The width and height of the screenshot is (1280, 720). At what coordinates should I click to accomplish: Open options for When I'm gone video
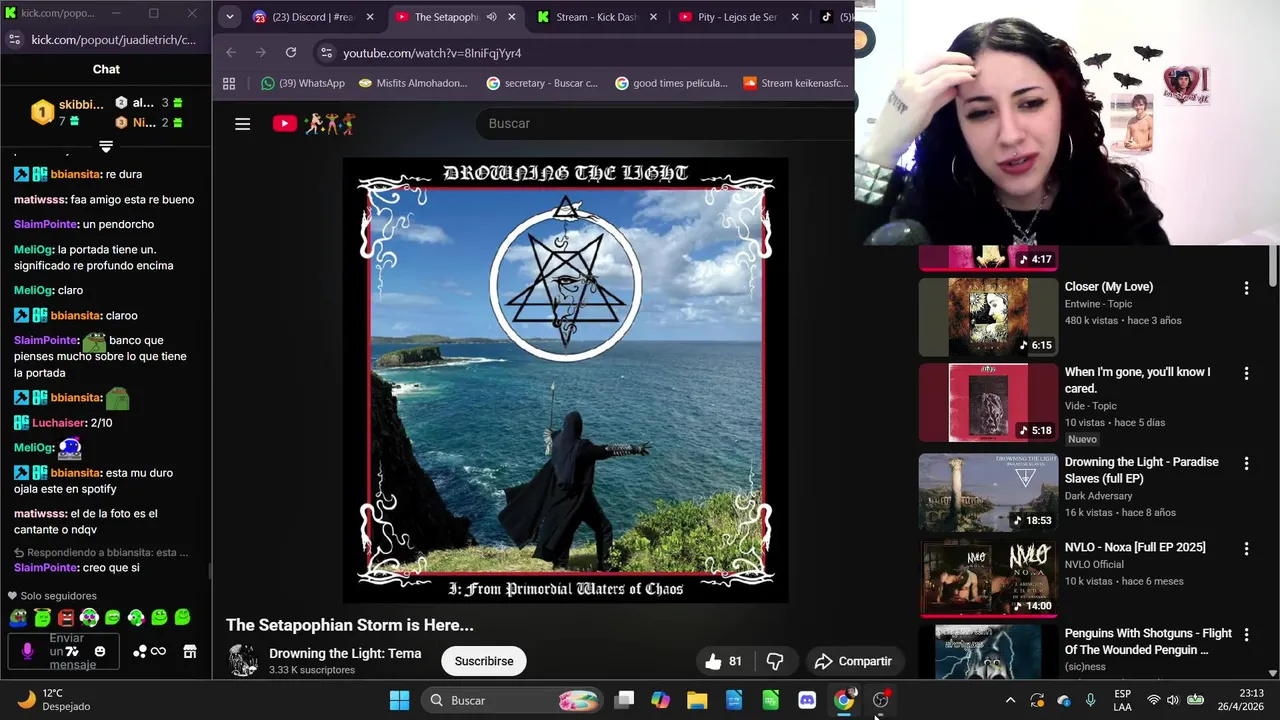coord(1246,373)
